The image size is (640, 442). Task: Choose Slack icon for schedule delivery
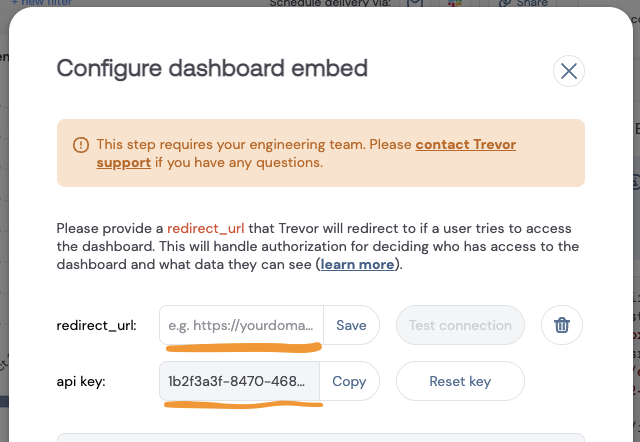pyautogui.click(x=454, y=2)
